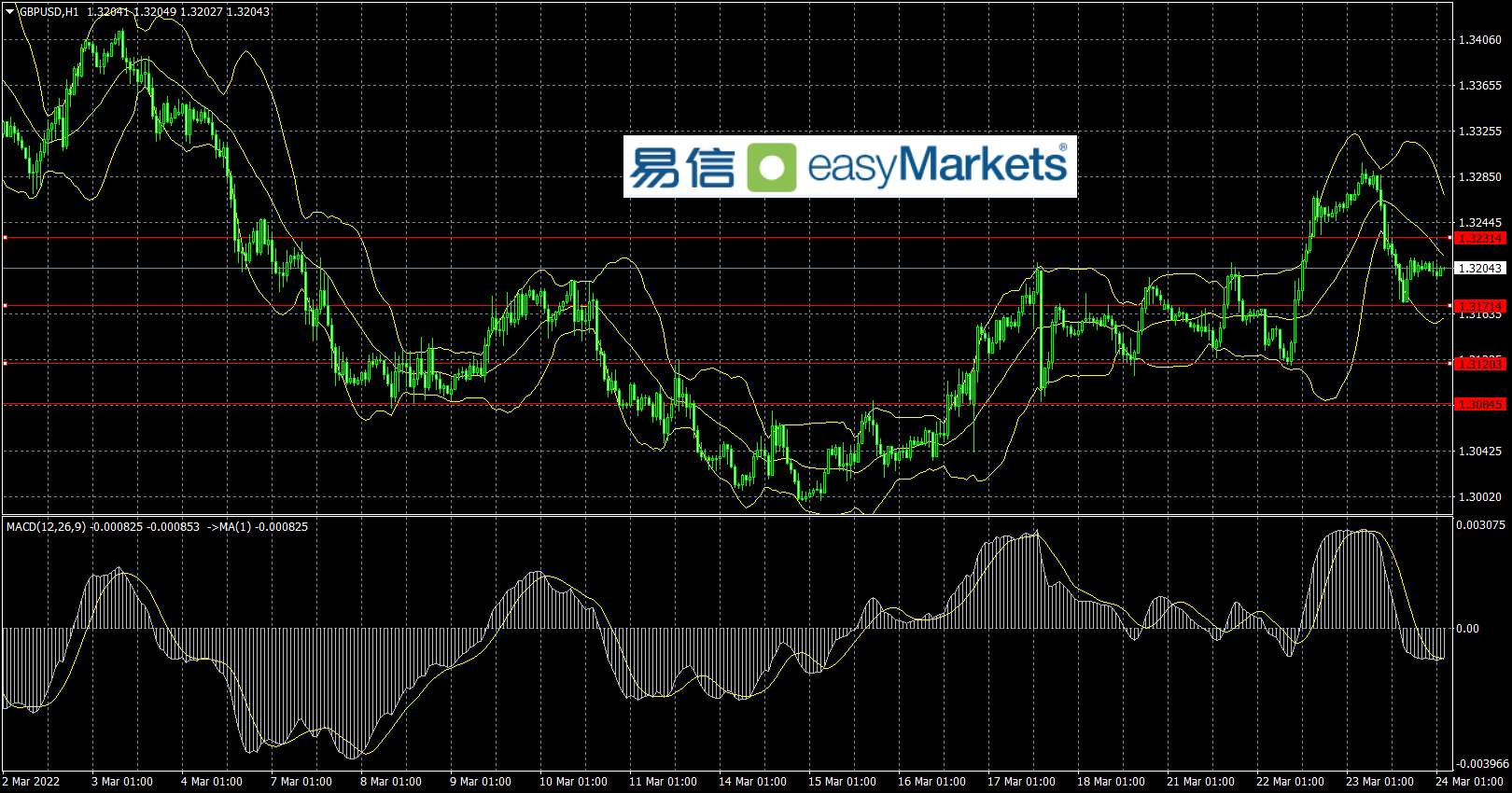Click the 1.32445 price scale value
The height and width of the screenshot is (793, 1512).
point(1480,223)
